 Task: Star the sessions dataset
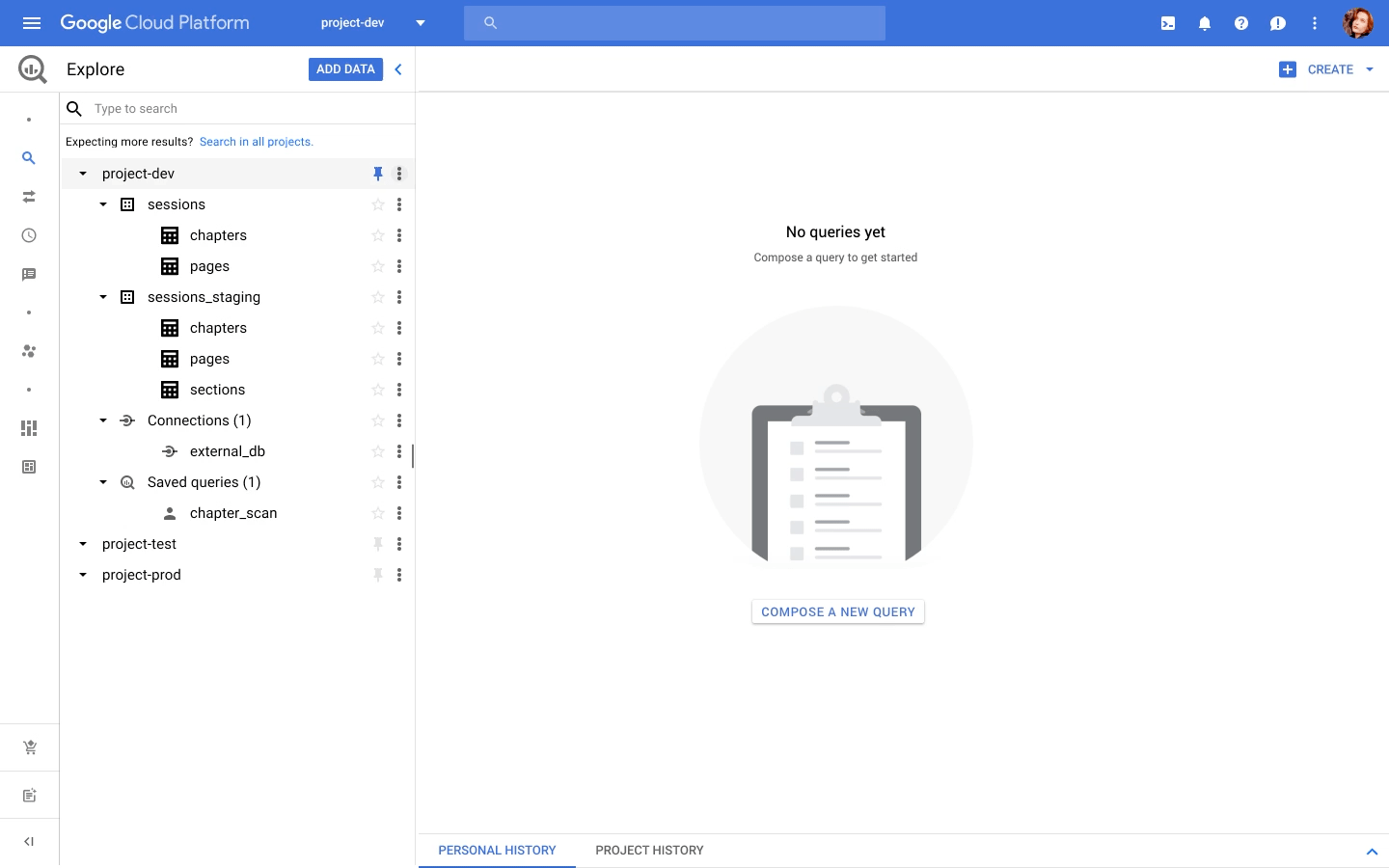point(377,203)
